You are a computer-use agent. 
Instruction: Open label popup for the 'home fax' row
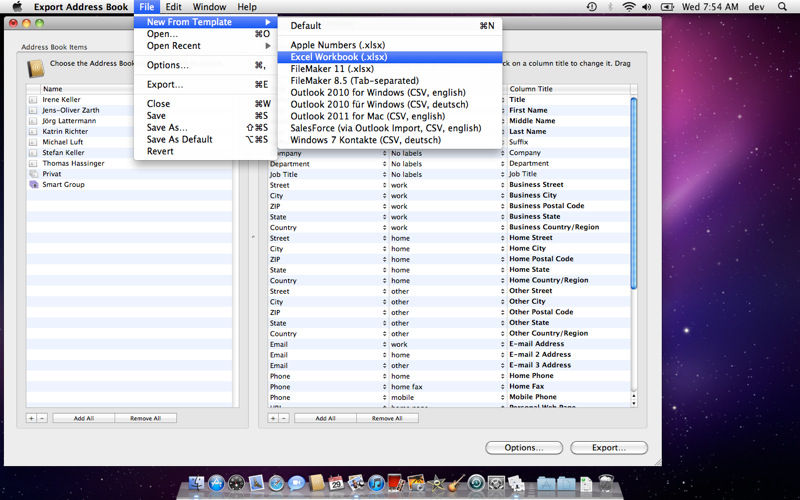pyautogui.click(x=503, y=387)
